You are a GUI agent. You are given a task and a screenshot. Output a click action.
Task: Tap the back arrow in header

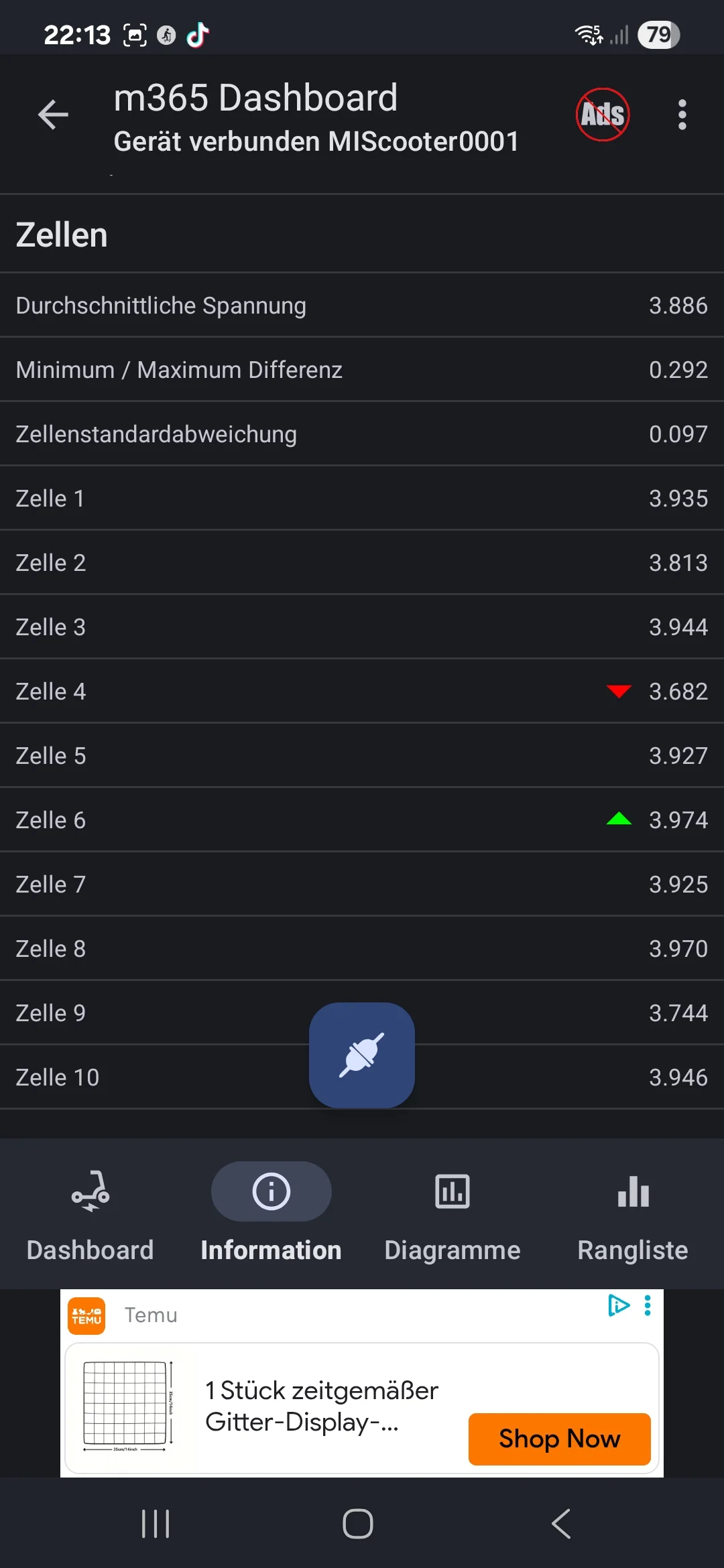(54, 115)
